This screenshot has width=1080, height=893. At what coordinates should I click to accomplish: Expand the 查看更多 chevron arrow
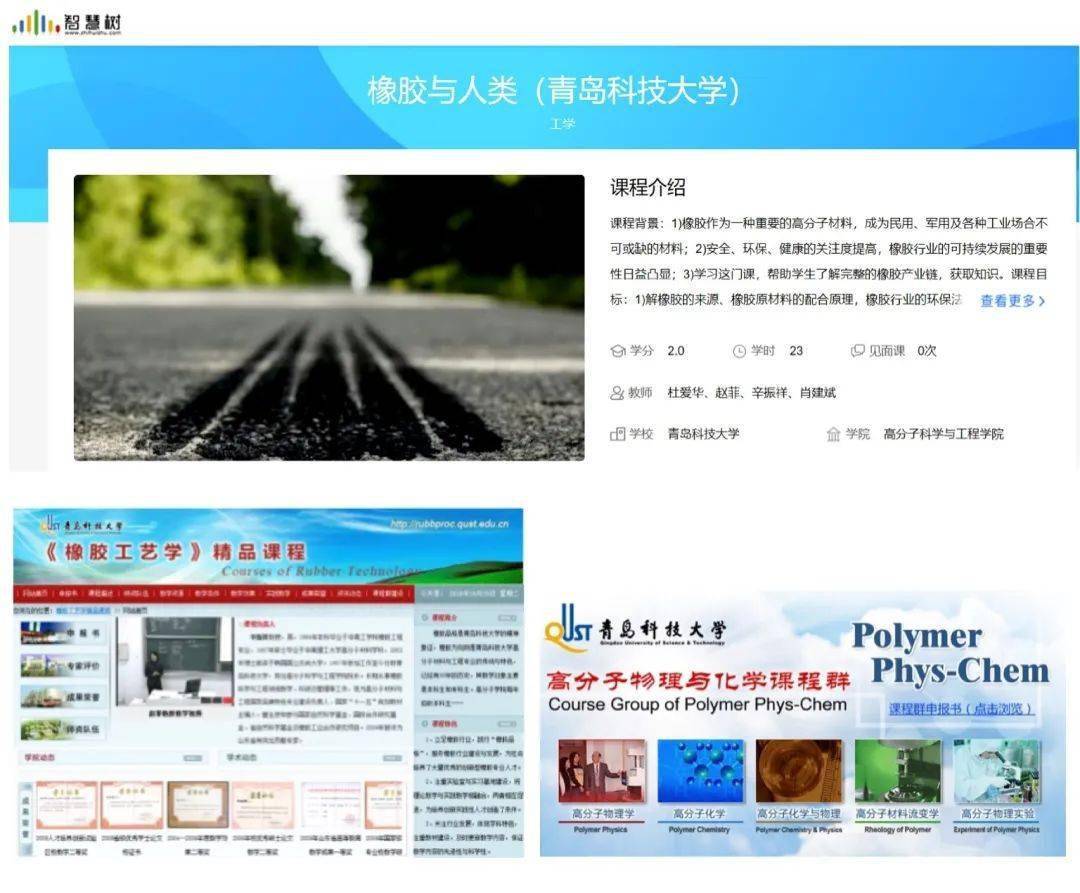[1041, 301]
